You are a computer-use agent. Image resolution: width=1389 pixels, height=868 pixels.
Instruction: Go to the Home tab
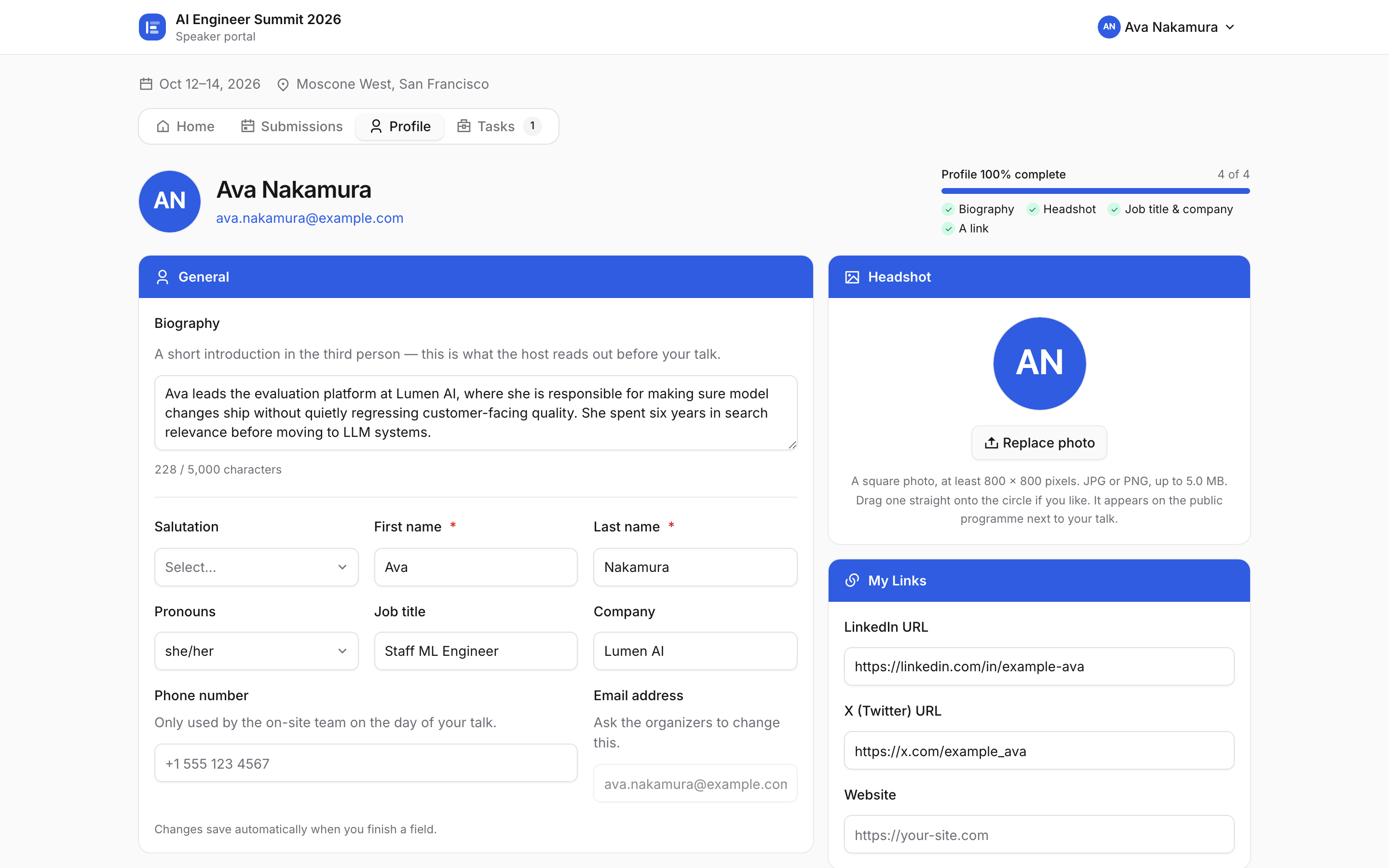(185, 126)
